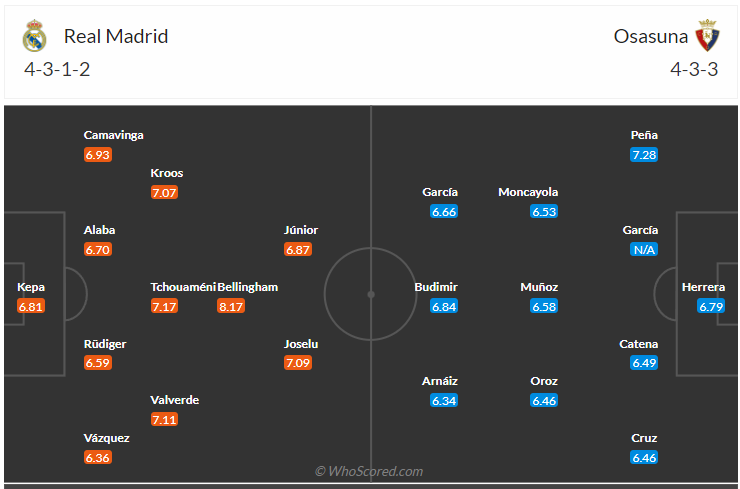Screen dimensions: 740x489
Task: Click goalkeeper name Herrera
Action: (703, 287)
